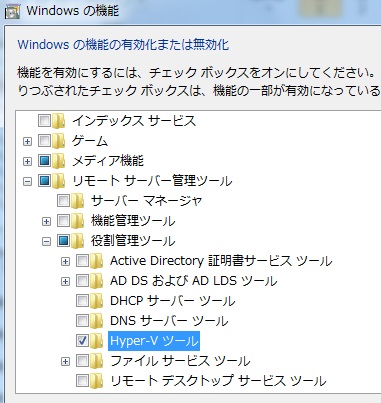
Task: Click folder icon beside AD DS および AD LDS ツール
Action: (x=97, y=281)
